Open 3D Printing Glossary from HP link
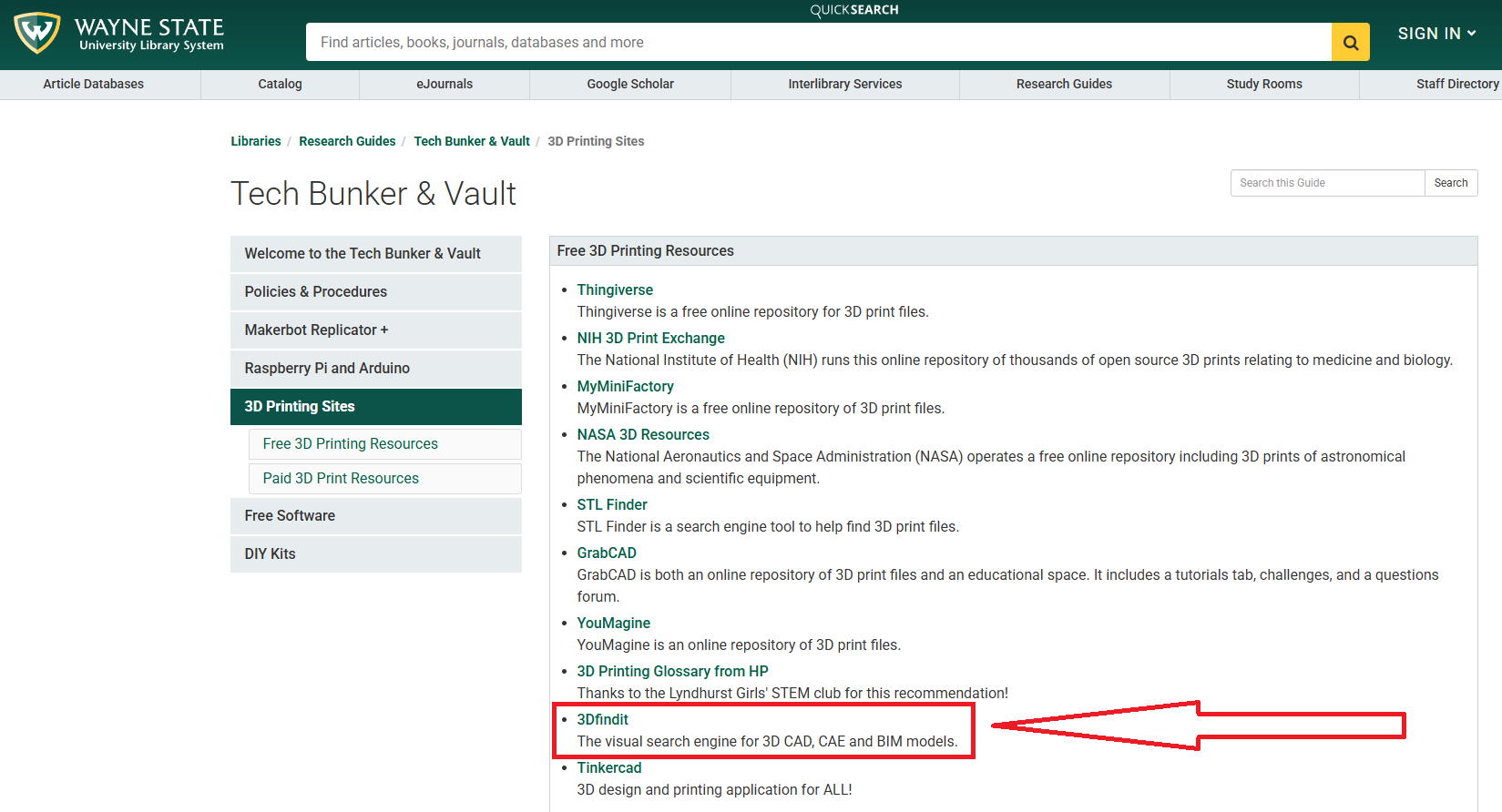Viewport: 1502px width, 812px height. [x=672, y=671]
